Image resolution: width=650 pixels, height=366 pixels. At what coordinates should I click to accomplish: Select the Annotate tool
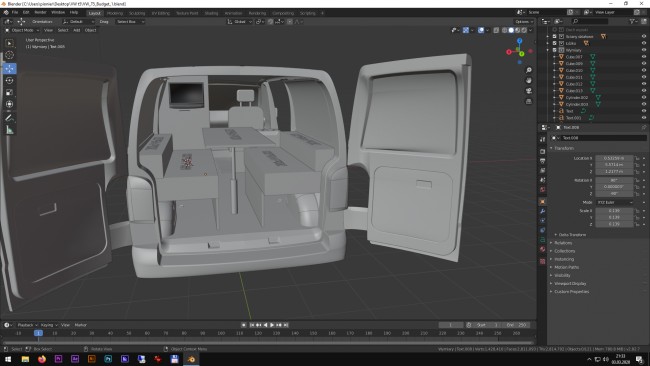(10, 118)
